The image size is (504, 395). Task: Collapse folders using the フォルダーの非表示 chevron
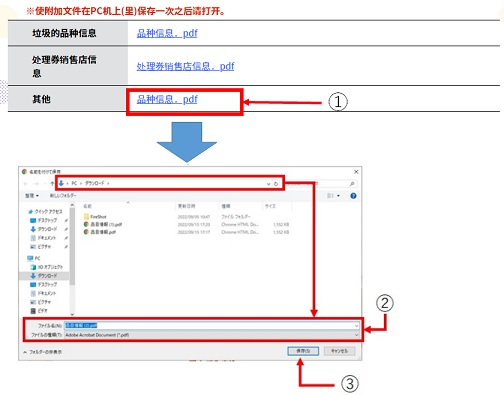[x=25, y=352]
